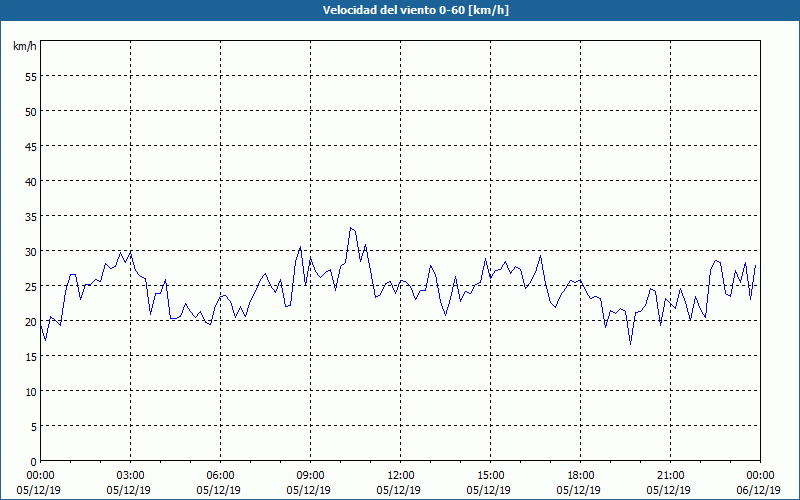Click the y-axis value 50
This screenshot has height=500, width=800.
(x=31, y=111)
